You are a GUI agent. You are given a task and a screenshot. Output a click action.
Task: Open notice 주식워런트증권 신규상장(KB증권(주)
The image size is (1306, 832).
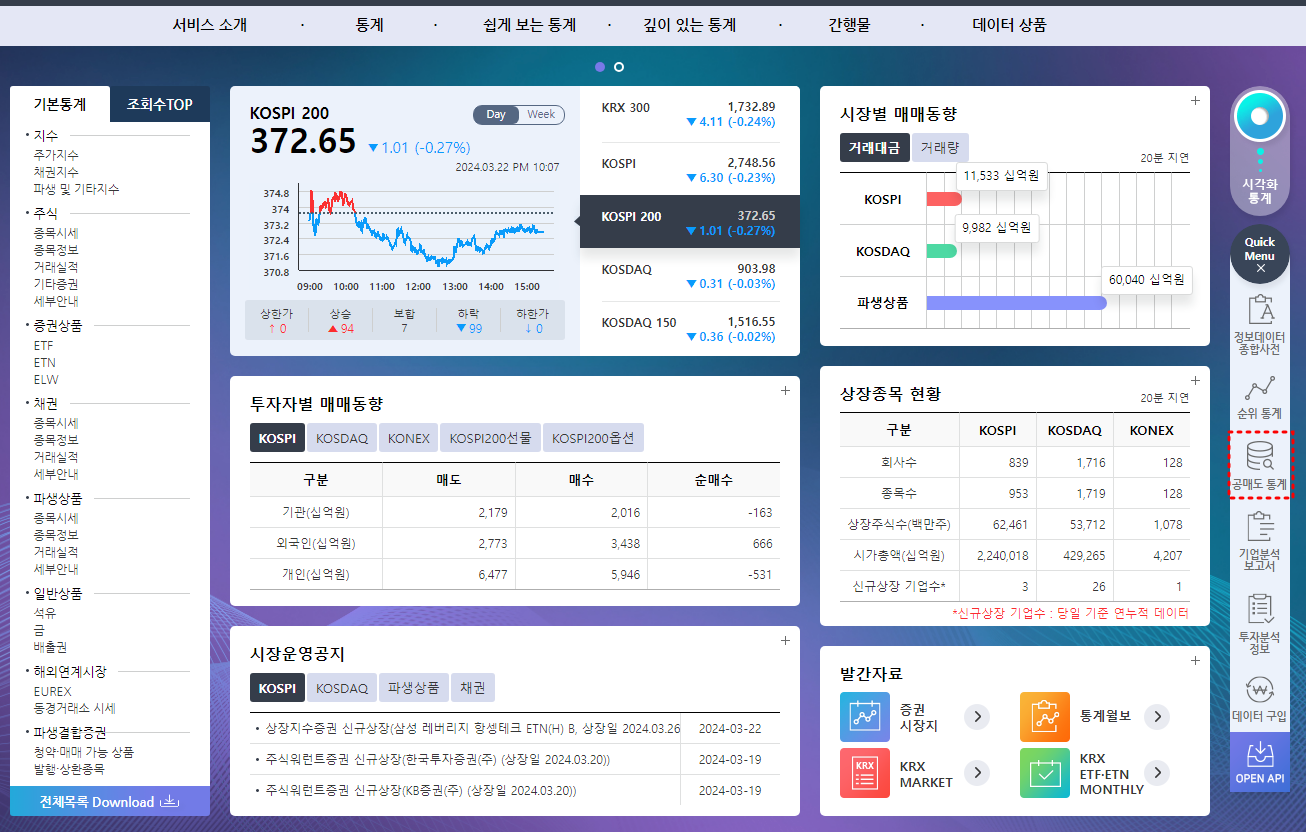click(x=423, y=790)
